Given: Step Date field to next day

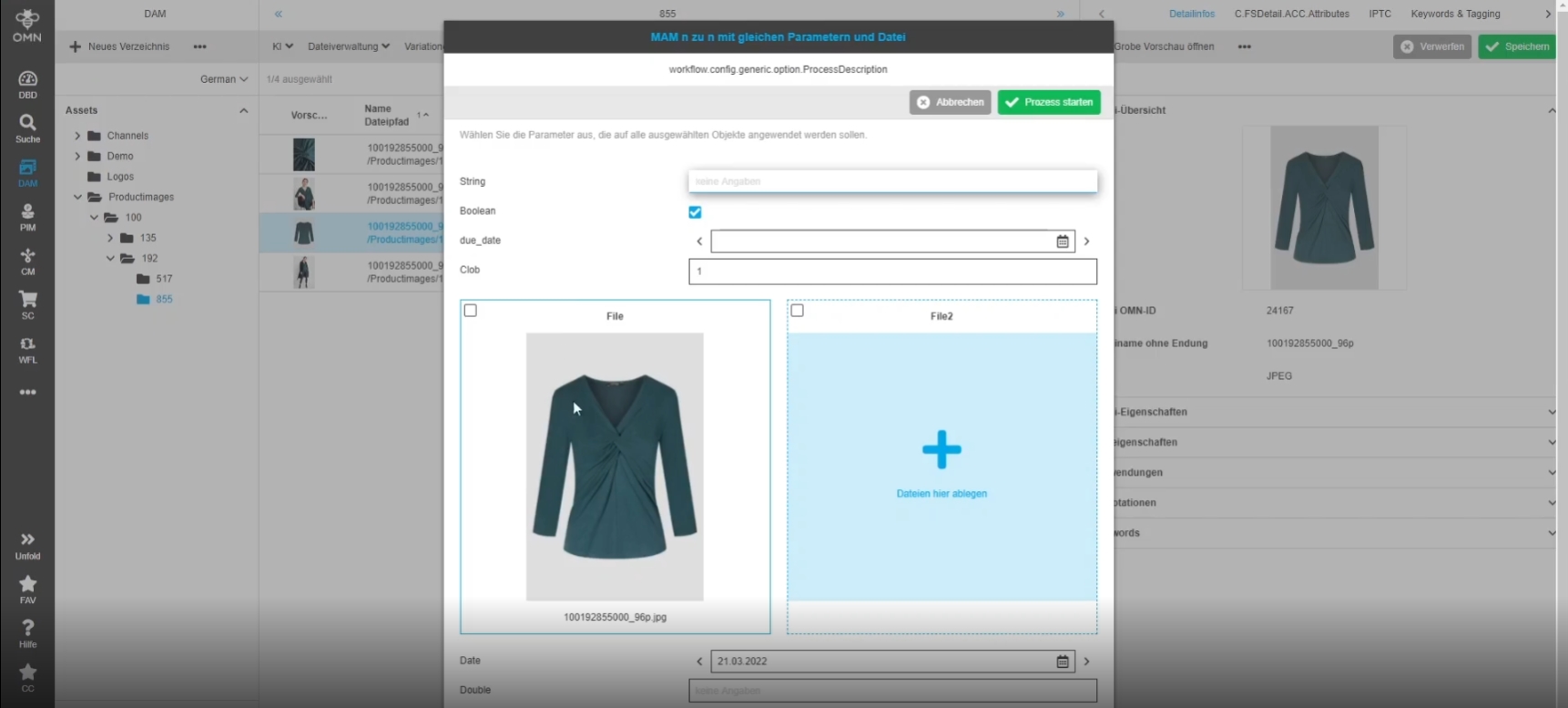Looking at the screenshot, I should (x=1086, y=662).
